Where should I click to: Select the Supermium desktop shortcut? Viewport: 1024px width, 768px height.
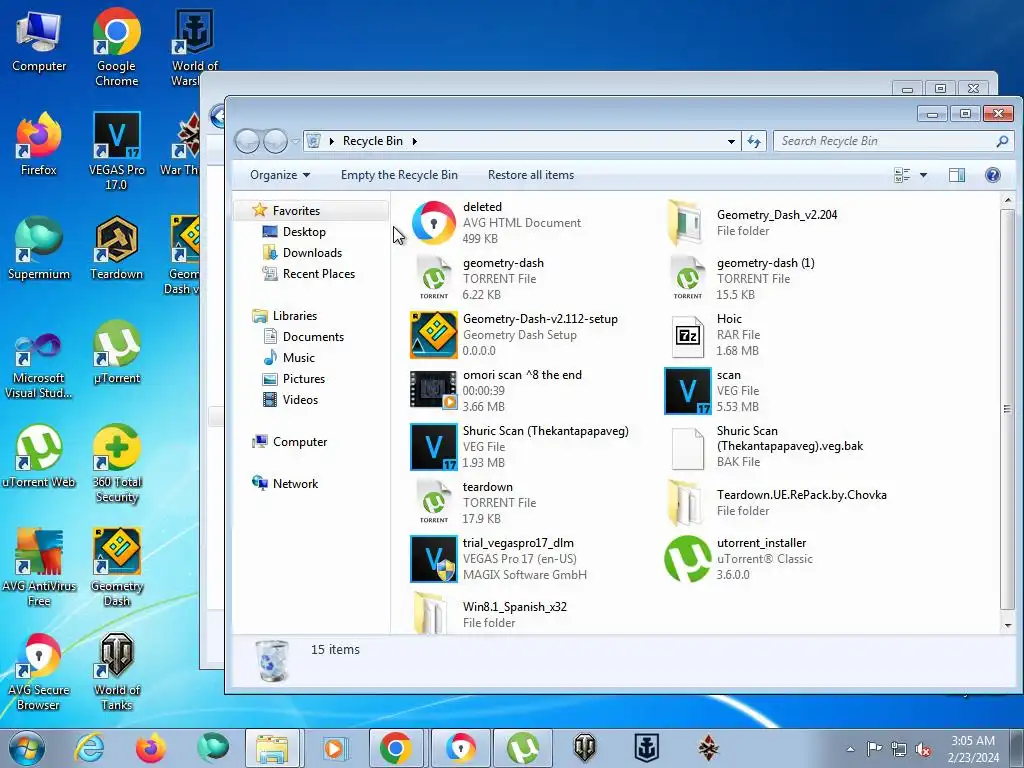pyautogui.click(x=39, y=248)
